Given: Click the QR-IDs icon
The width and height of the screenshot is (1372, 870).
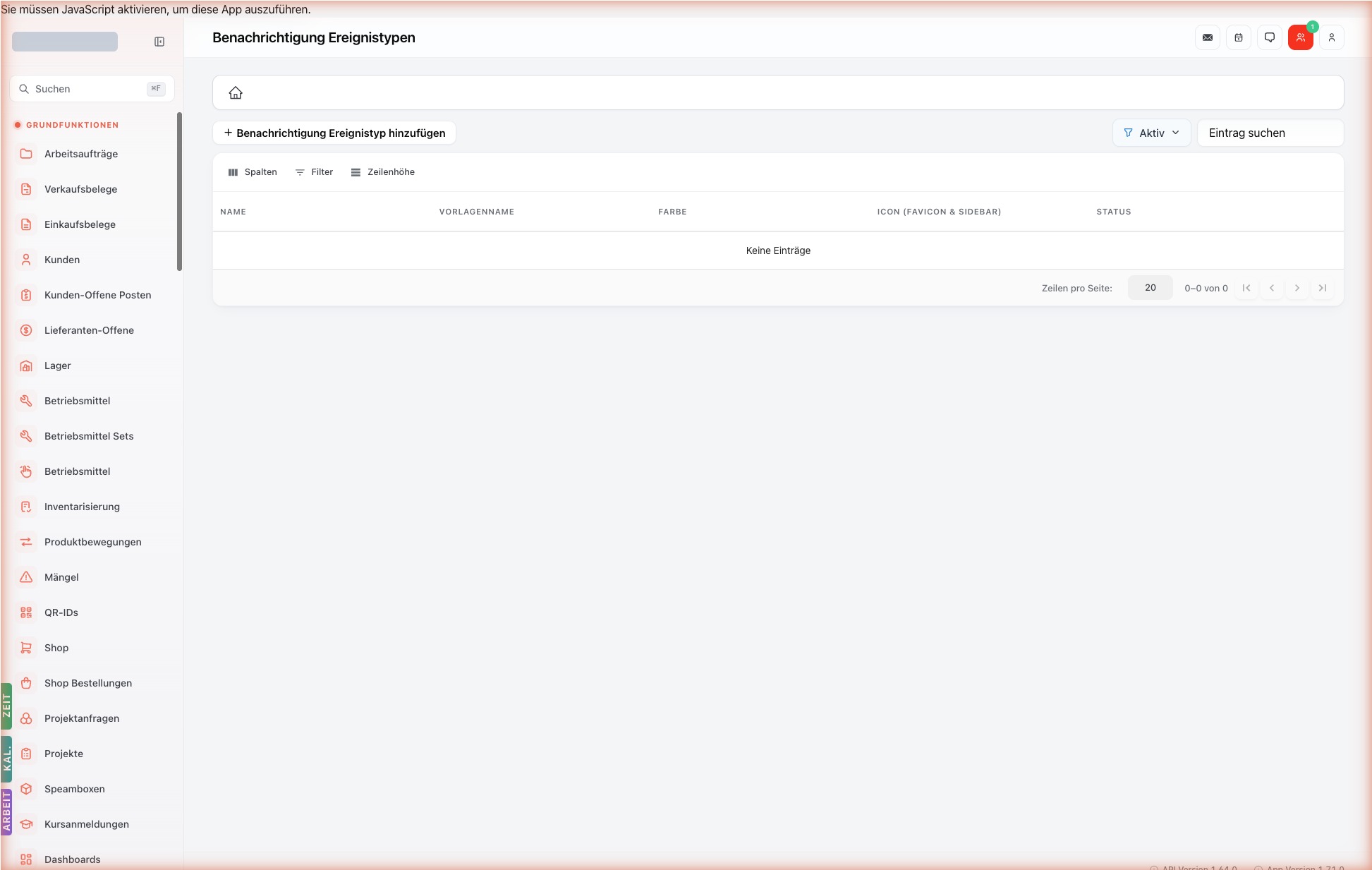Looking at the screenshot, I should (26, 612).
